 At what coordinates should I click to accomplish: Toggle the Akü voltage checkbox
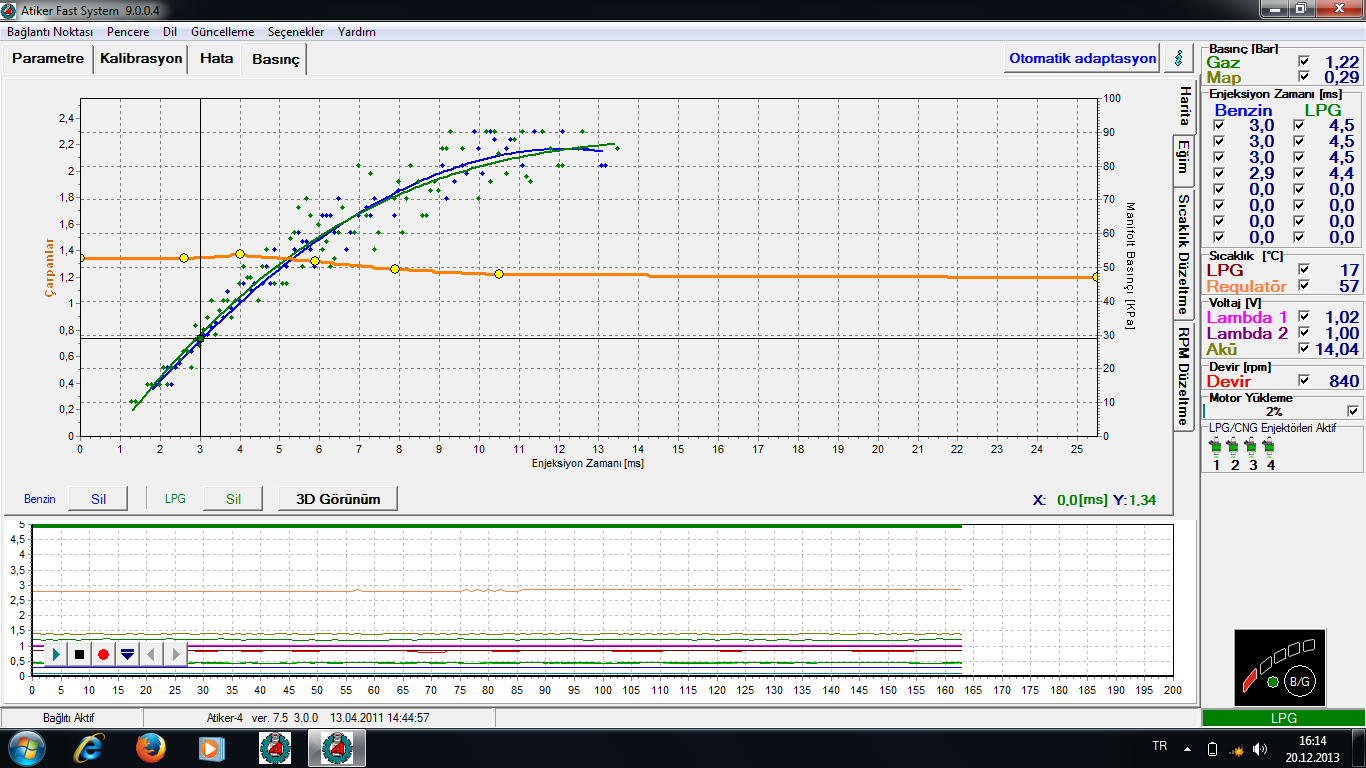pos(1303,349)
